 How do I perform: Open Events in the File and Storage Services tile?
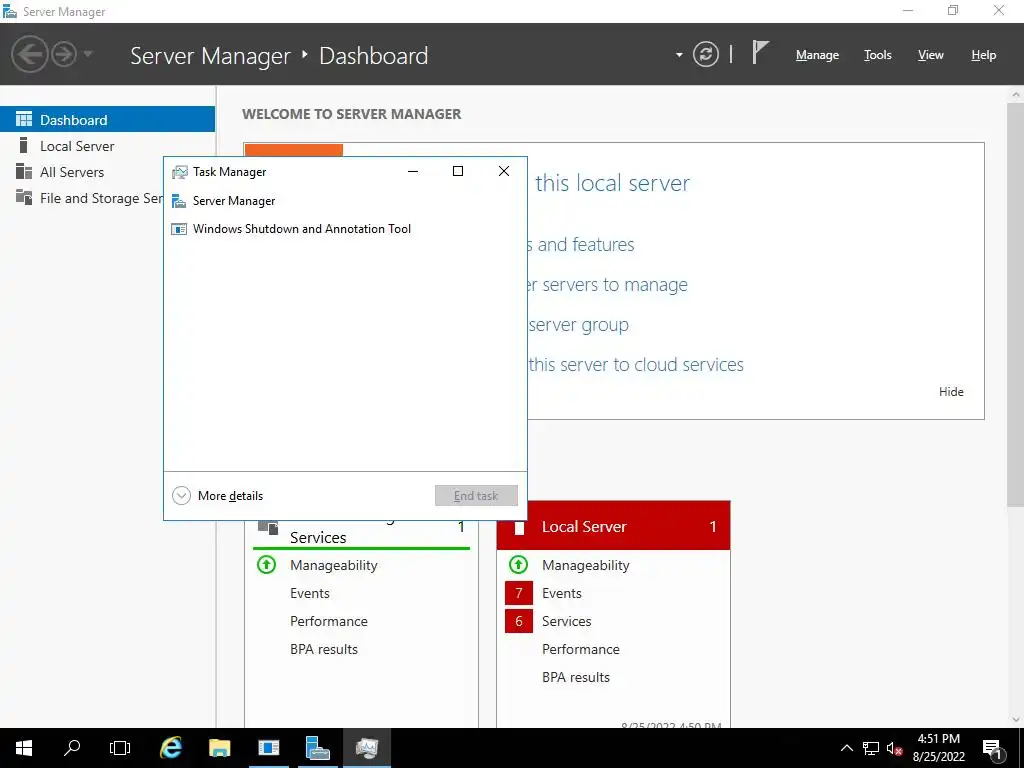(x=310, y=593)
